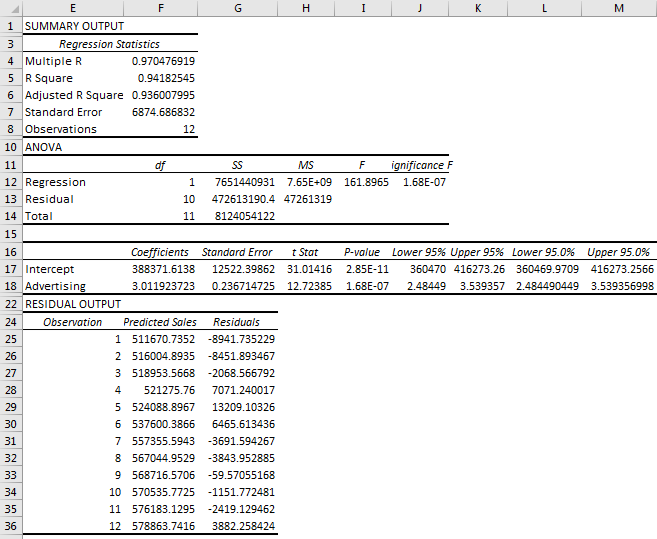Click the Coefficients heading cell
This screenshot has width=657, height=539.
(x=160, y=252)
